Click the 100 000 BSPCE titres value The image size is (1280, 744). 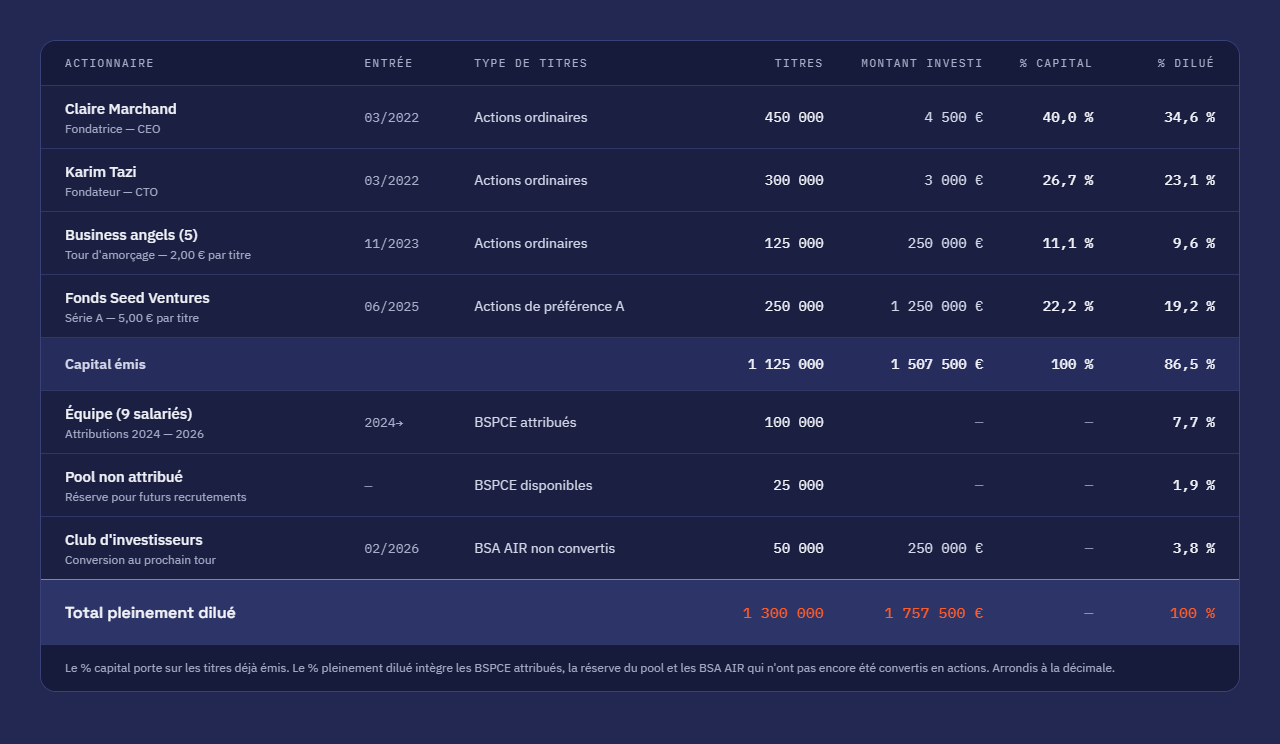click(794, 423)
